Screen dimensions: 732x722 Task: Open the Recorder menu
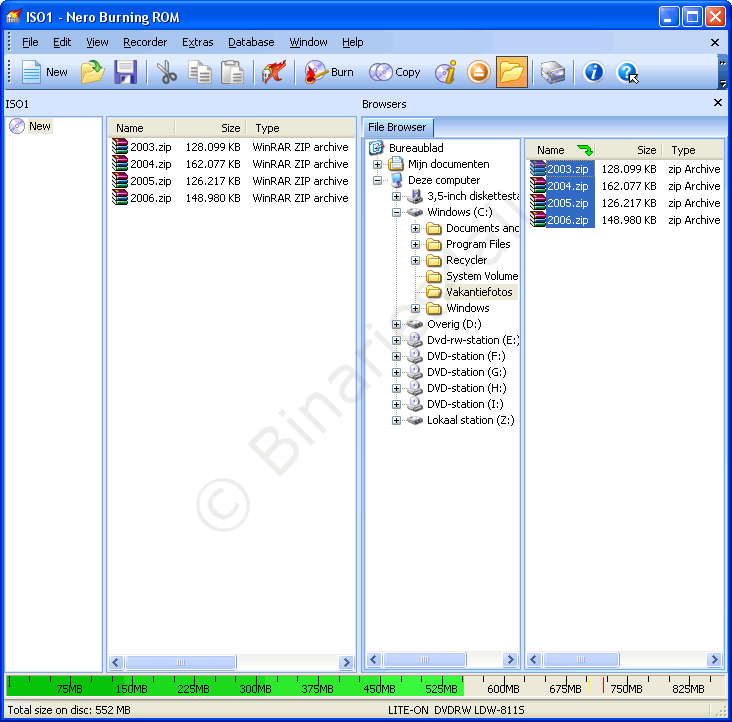click(145, 42)
